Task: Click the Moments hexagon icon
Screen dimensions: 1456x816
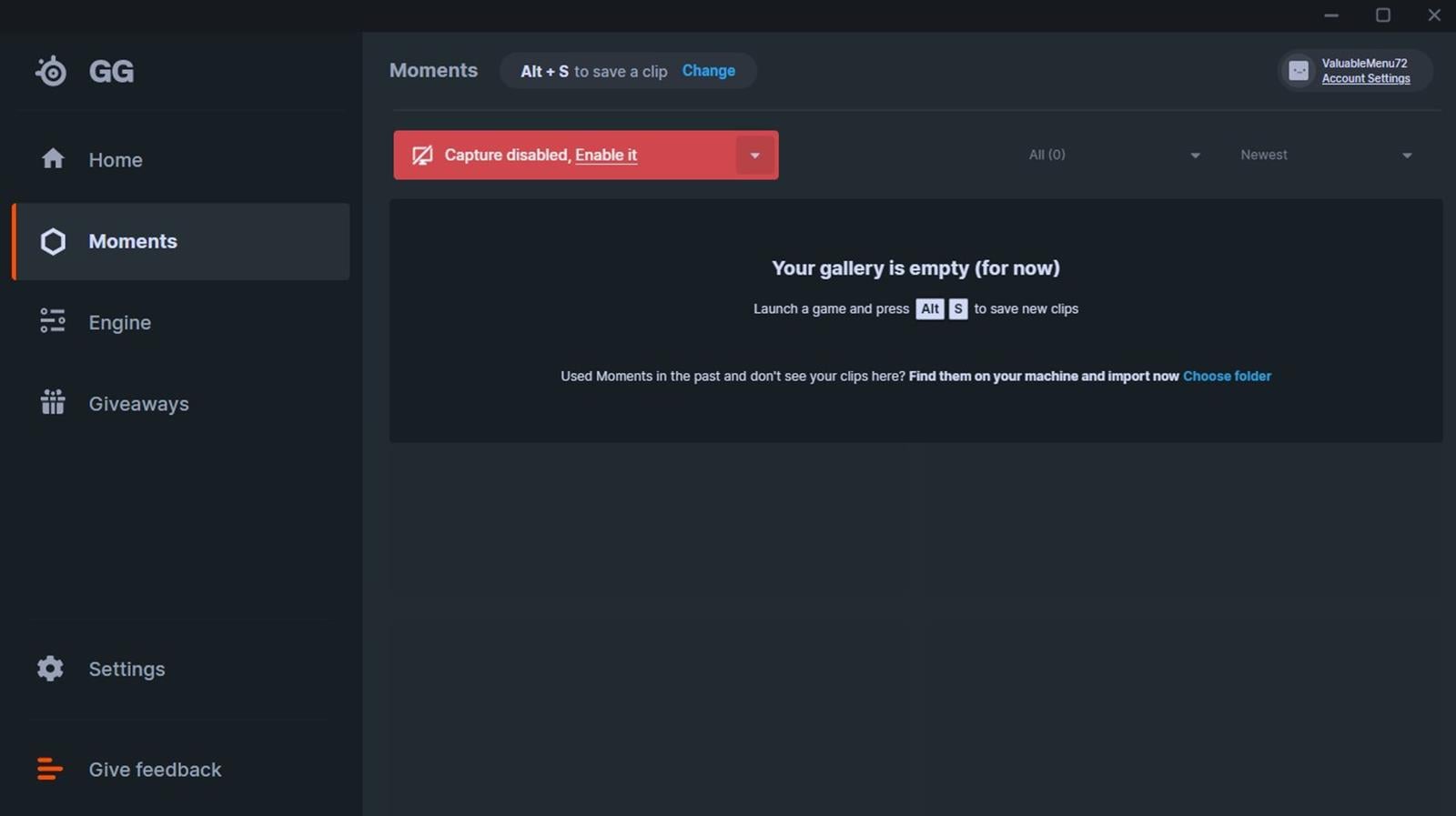Action: [53, 241]
